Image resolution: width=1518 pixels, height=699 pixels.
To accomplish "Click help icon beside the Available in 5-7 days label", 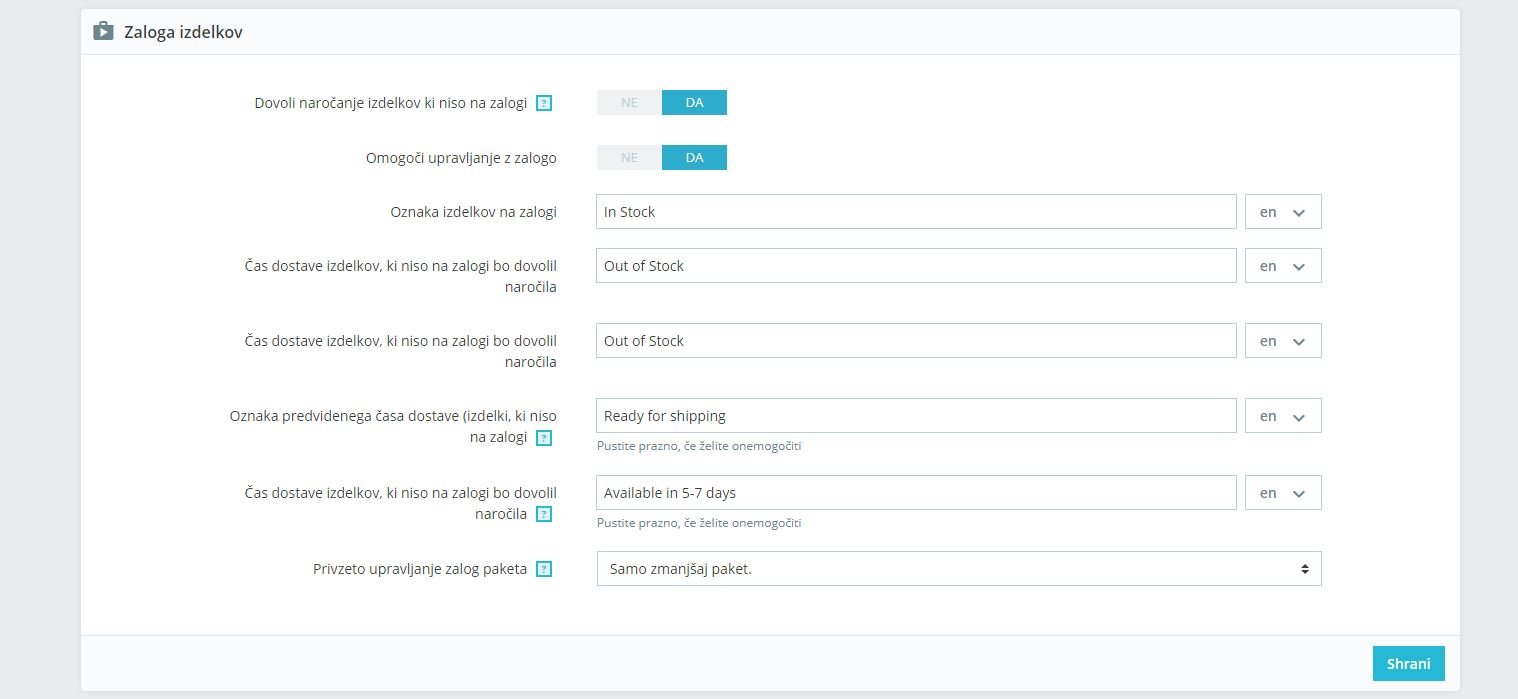I will tap(544, 514).
